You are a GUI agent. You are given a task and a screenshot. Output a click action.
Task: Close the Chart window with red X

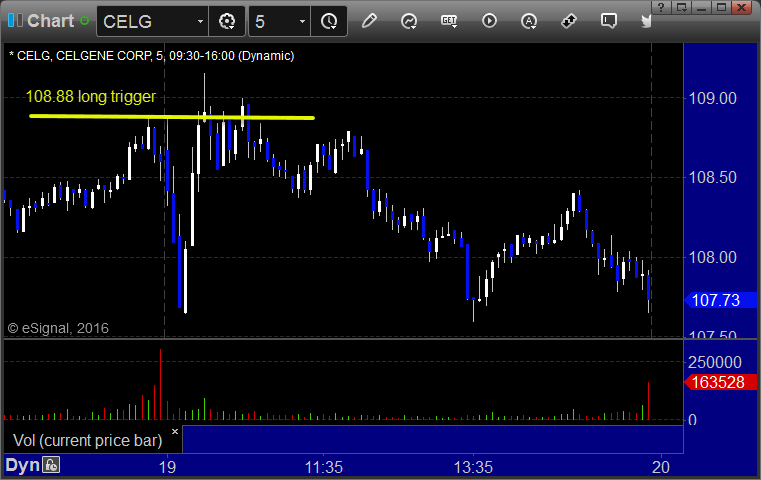click(x=742, y=7)
